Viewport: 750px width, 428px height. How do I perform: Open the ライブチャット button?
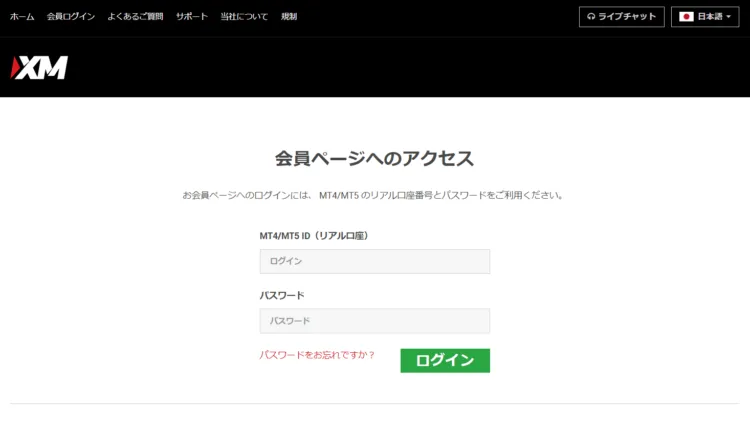tap(621, 17)
